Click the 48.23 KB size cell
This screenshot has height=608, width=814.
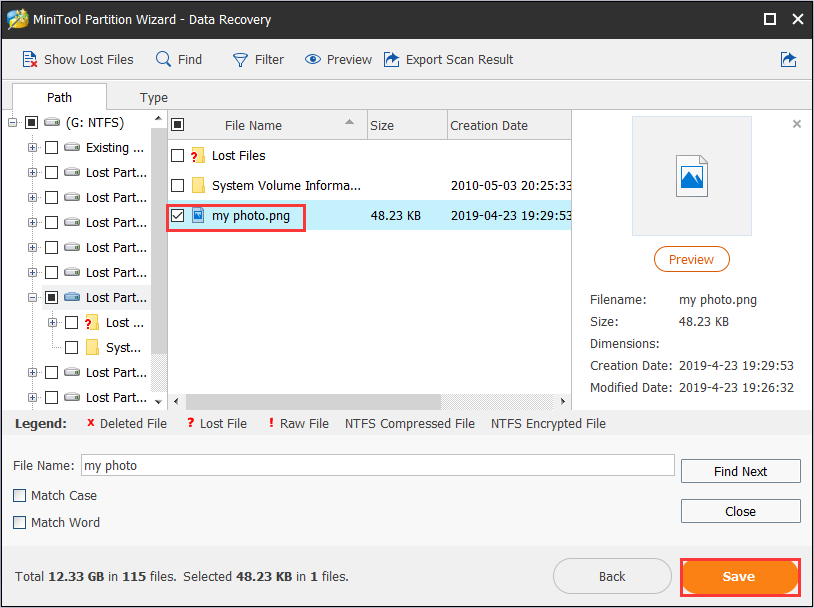pyautogui.click(x=396, y=215)
